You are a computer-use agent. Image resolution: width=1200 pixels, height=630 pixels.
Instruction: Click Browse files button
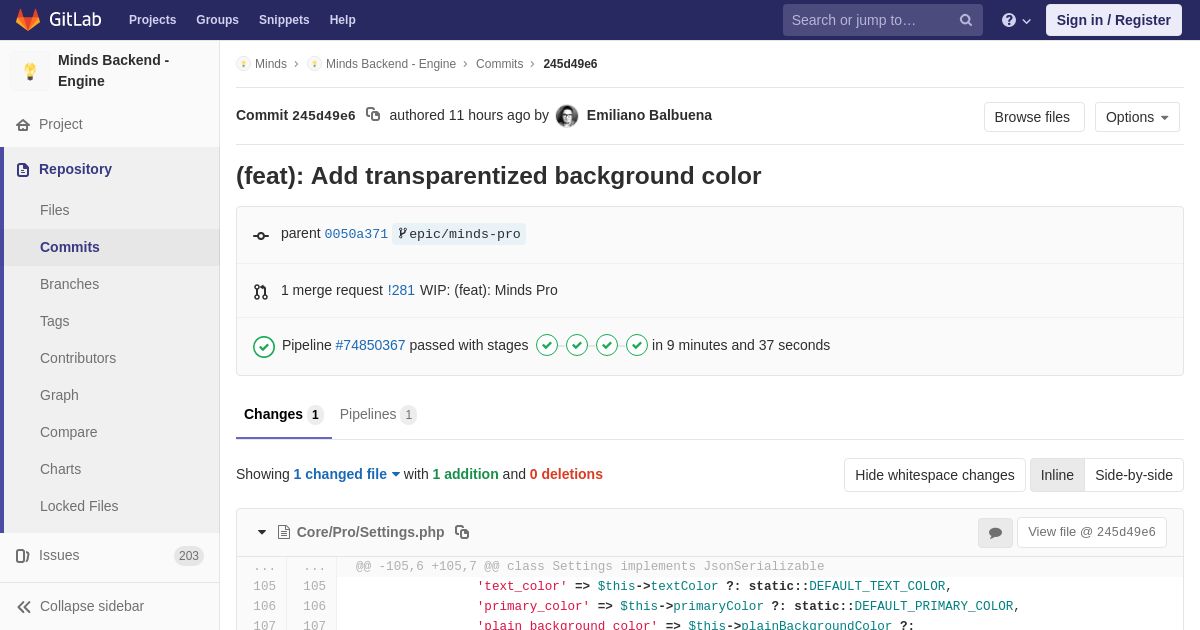[x=1034, y=117]
